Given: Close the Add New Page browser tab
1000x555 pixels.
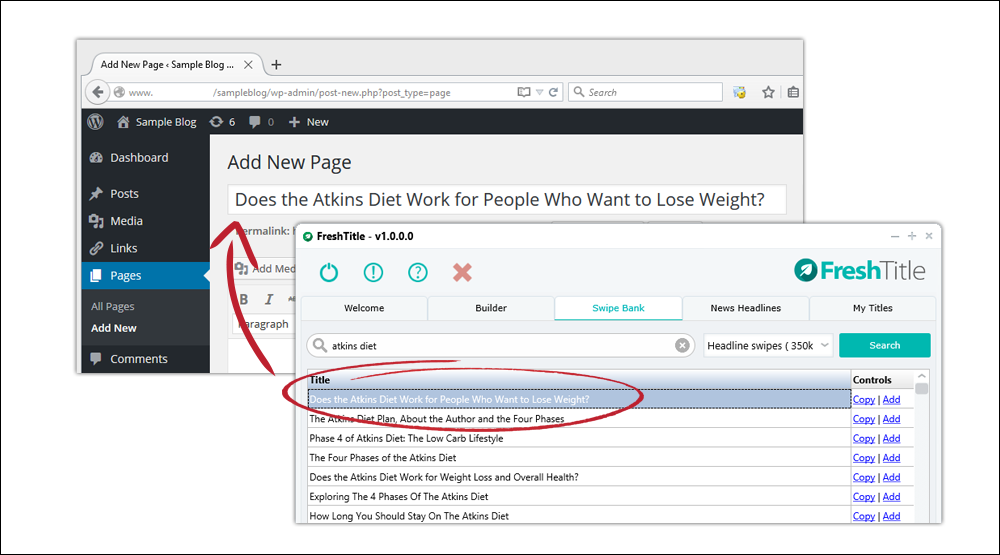Looking at the screenshot, I should pyautogui.click(x=248, y=64).
